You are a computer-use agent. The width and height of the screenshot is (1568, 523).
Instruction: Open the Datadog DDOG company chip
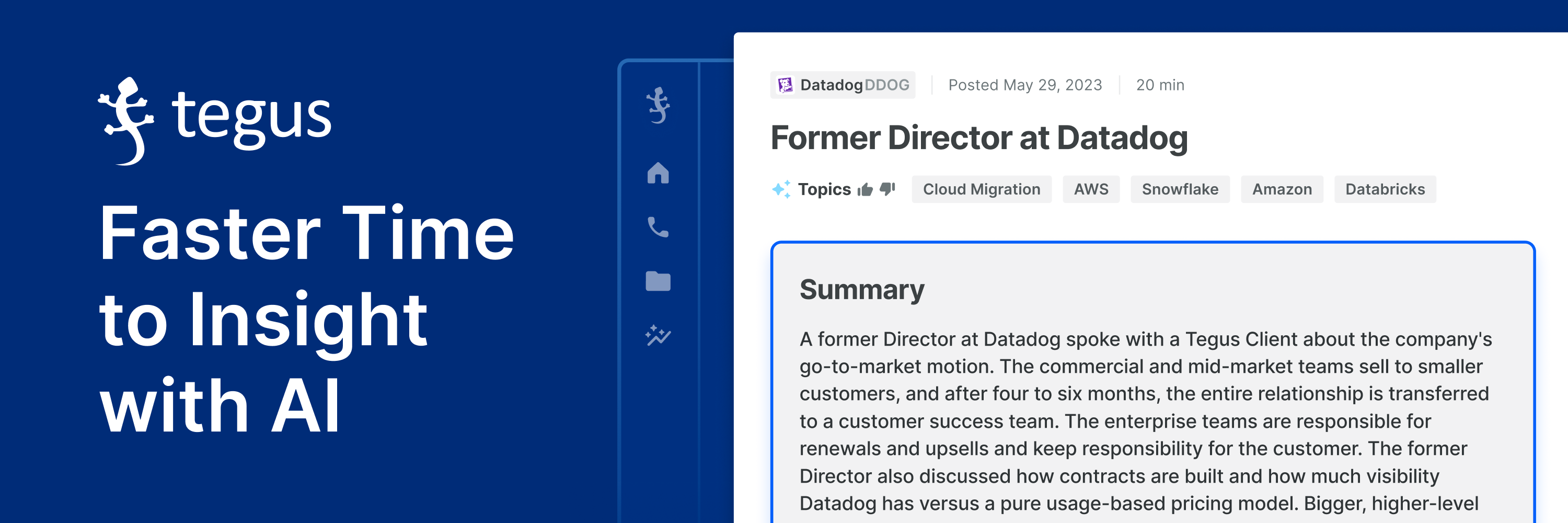pyautogui.click(x=843, y=85)
